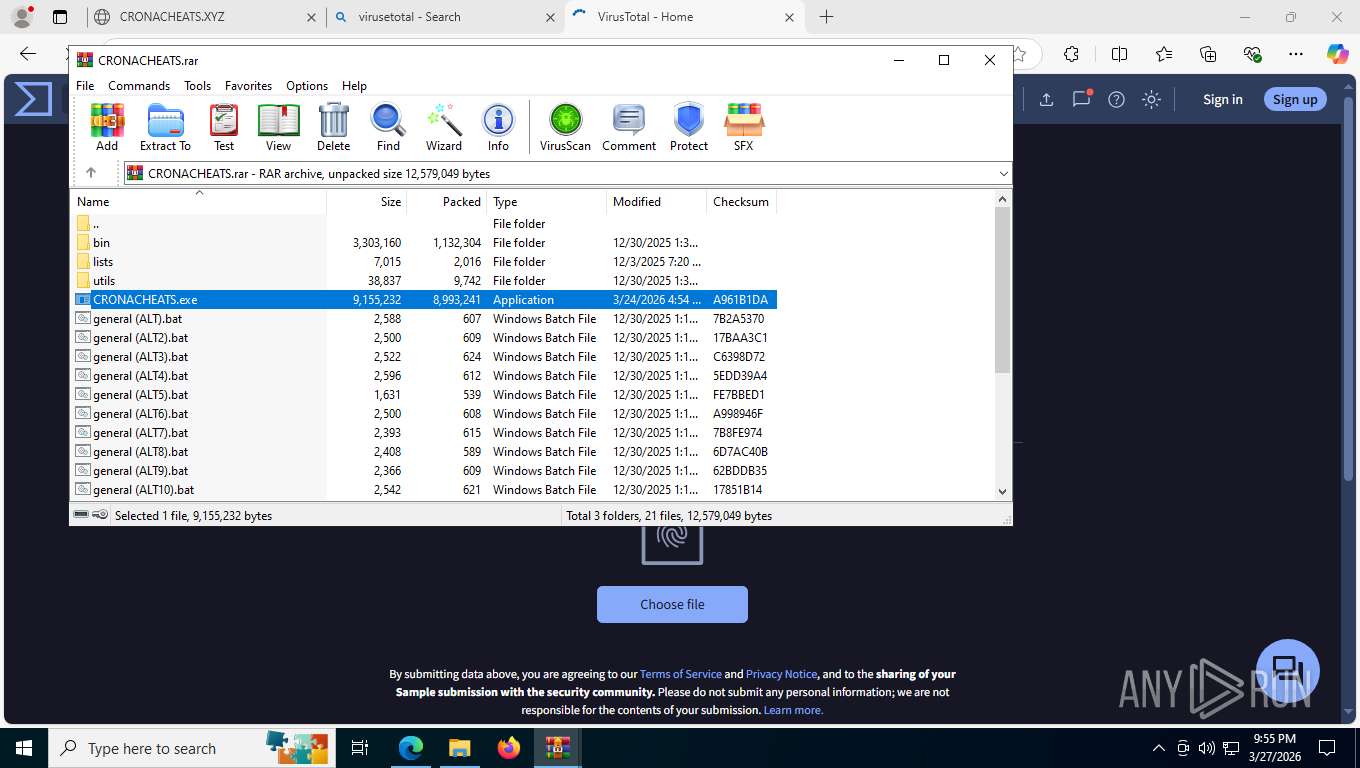Screen dimensions: 1360x768
Task: Select the lists folder
Action: 103,262
